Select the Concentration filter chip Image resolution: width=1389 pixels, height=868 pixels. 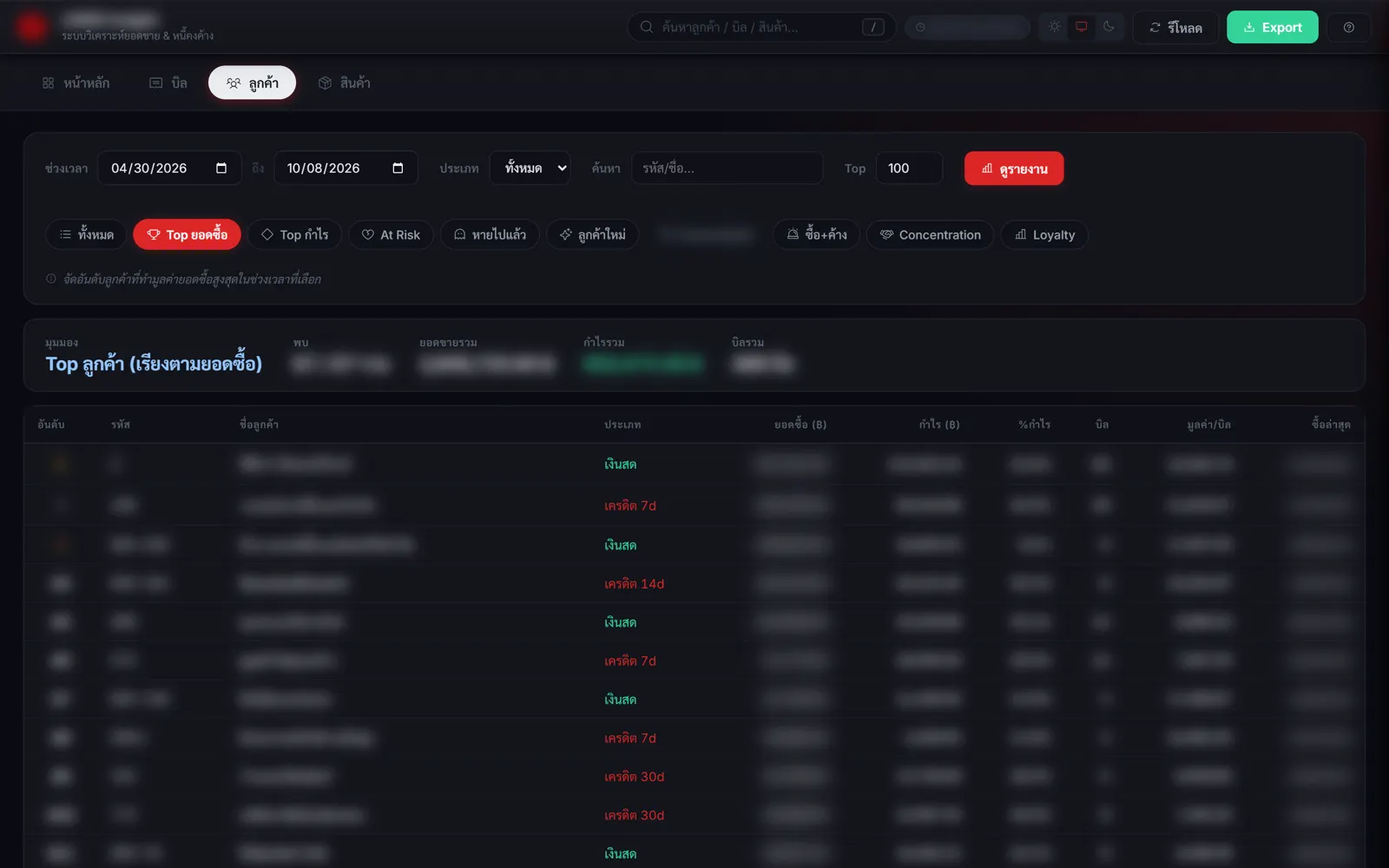pos(930,235)
